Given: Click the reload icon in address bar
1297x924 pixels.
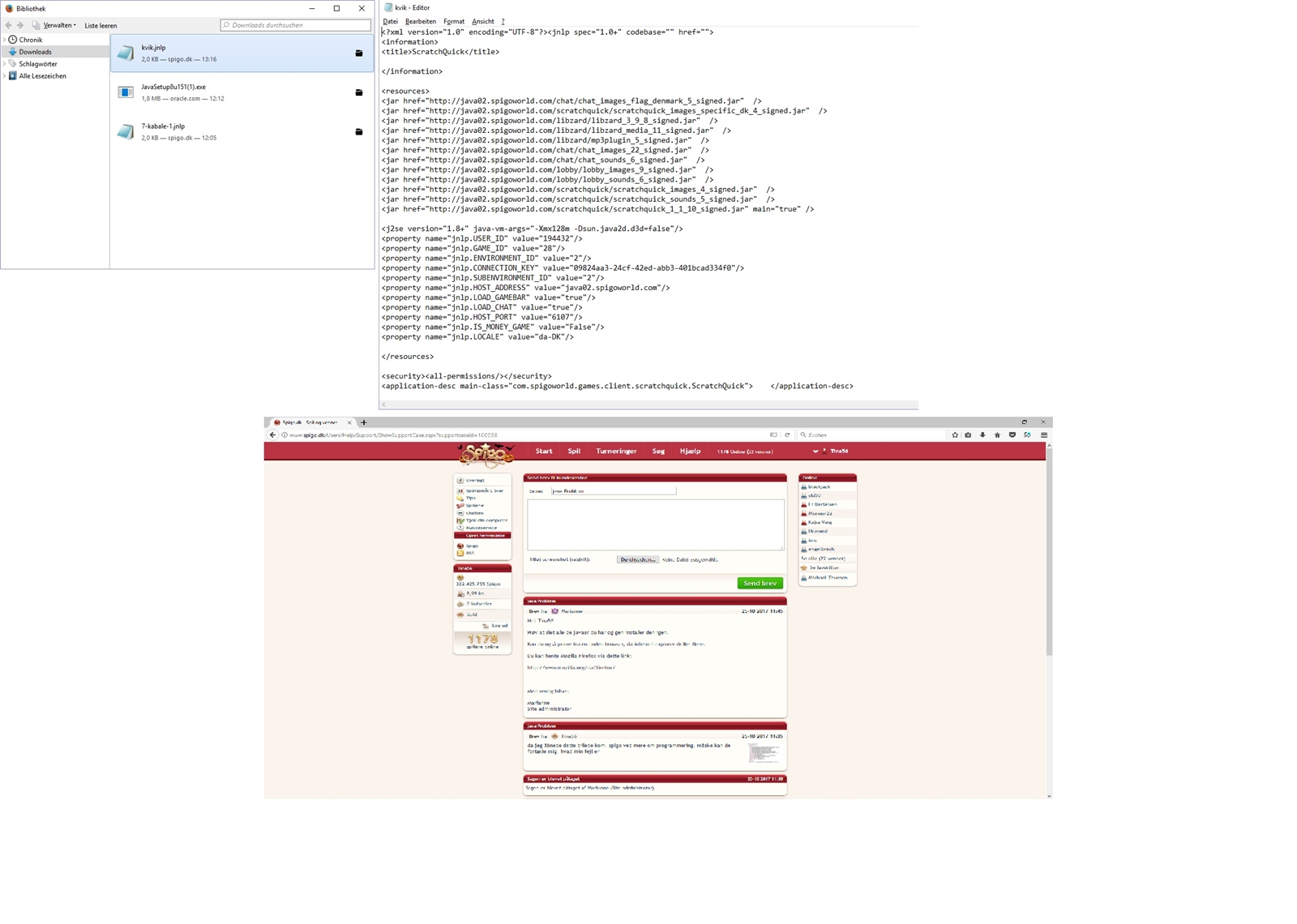Looking at the screenshot, I should (x=787, y=435).
